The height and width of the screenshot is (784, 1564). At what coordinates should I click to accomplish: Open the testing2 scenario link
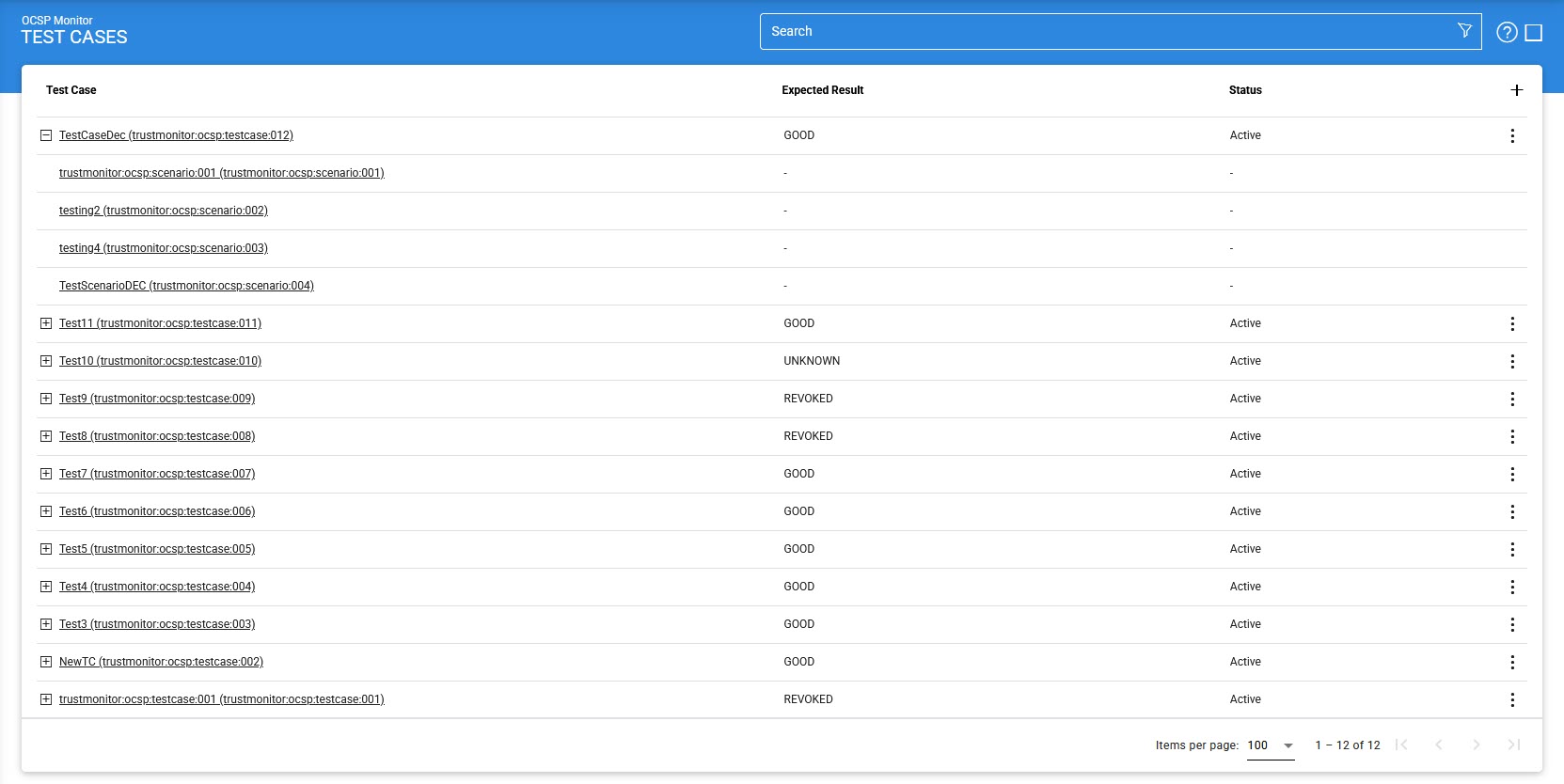pos(163,211)
